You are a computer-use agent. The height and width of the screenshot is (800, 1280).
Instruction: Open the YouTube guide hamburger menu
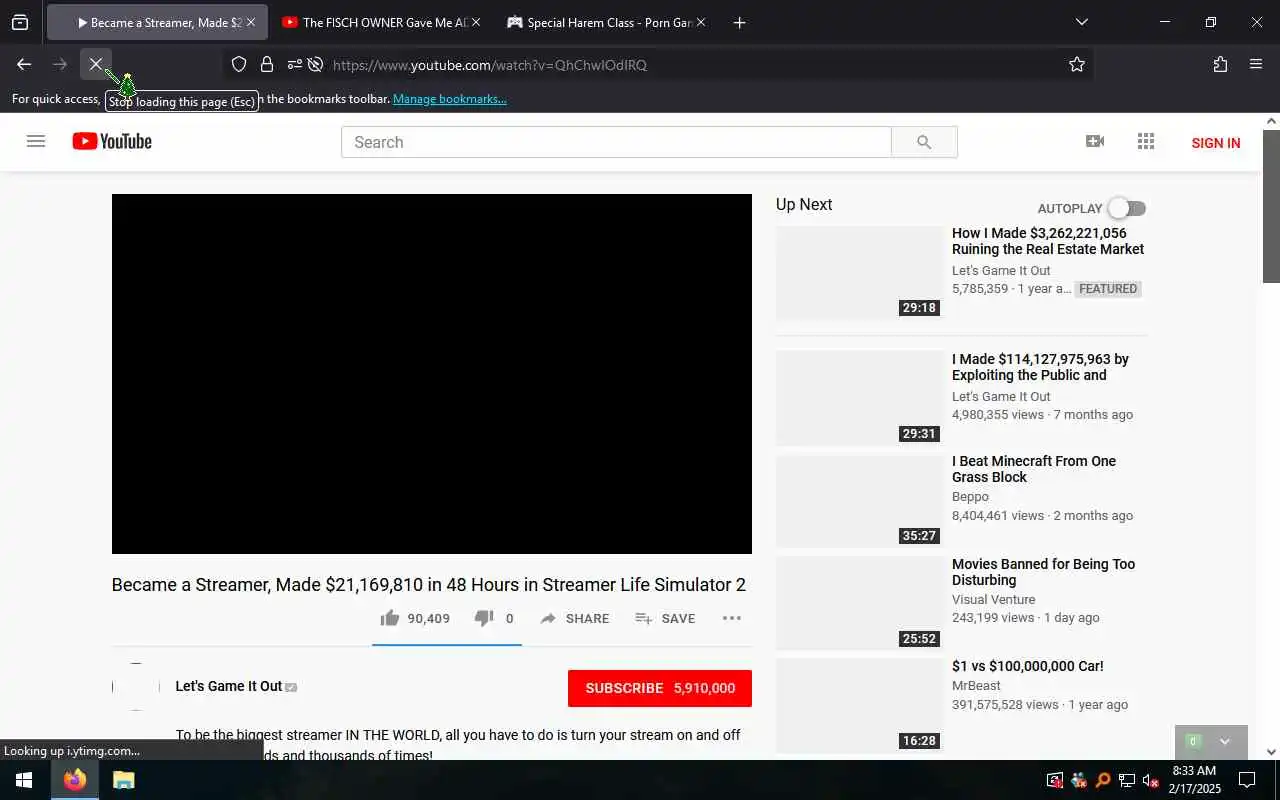point(36,141)
